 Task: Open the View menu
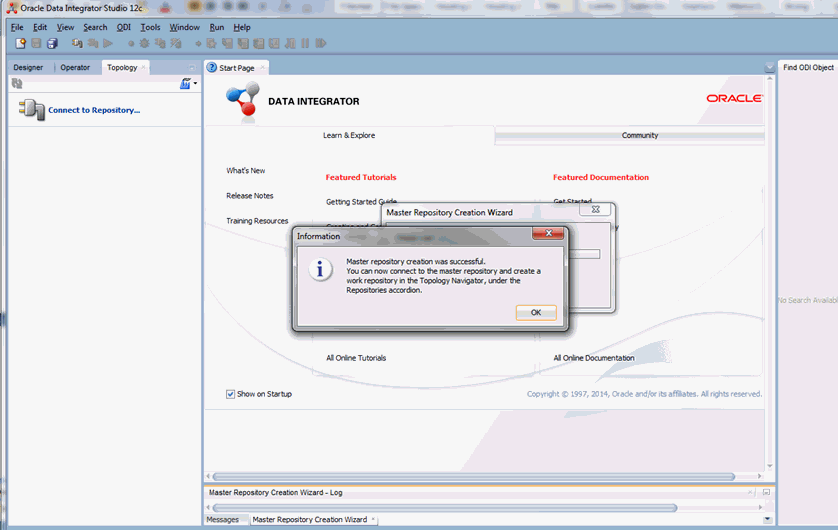pos(65,27)
